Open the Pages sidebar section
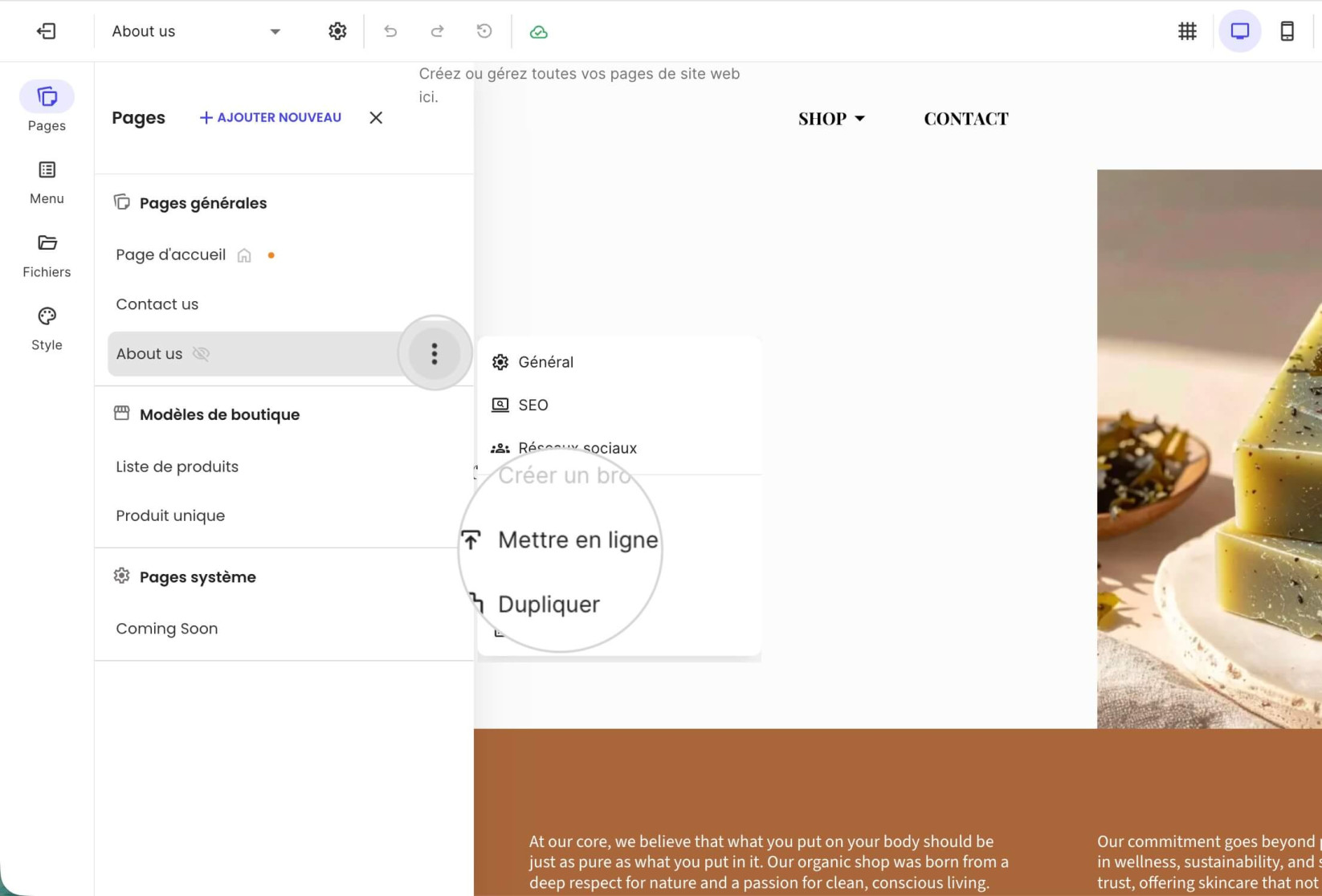Screen dimensions: 1322x896 [x=47, y=106]
